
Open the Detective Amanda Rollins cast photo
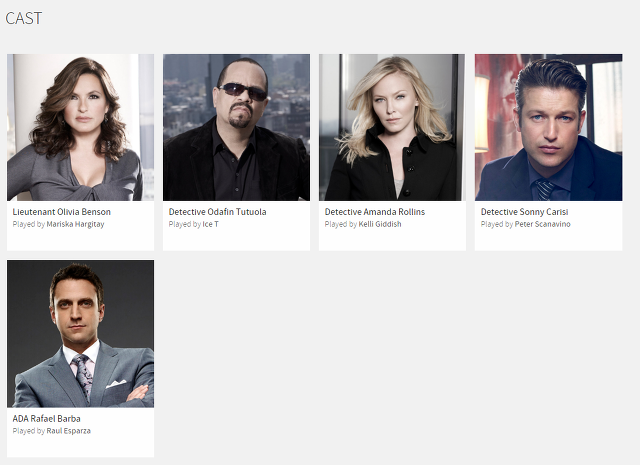click(392, 127)
